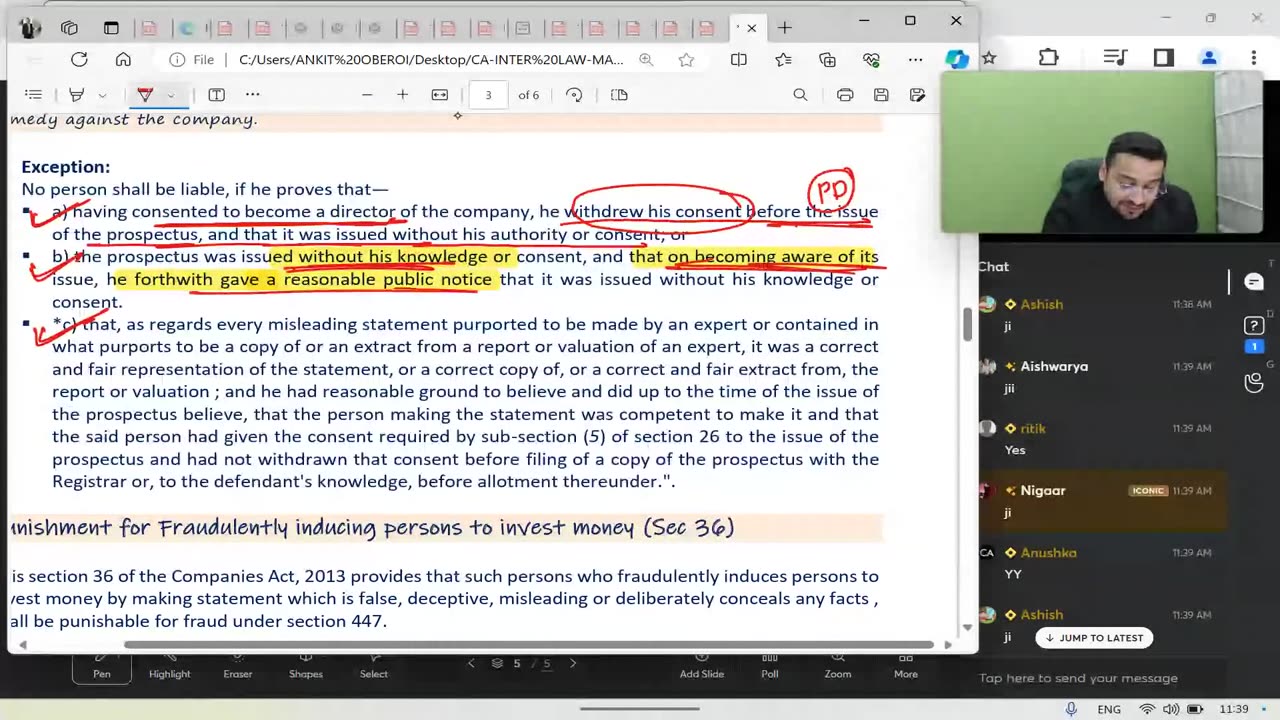Jump to latest chat message
Image resolution: width=1280 pixels, height=720 pixels.
[1094, 638]
